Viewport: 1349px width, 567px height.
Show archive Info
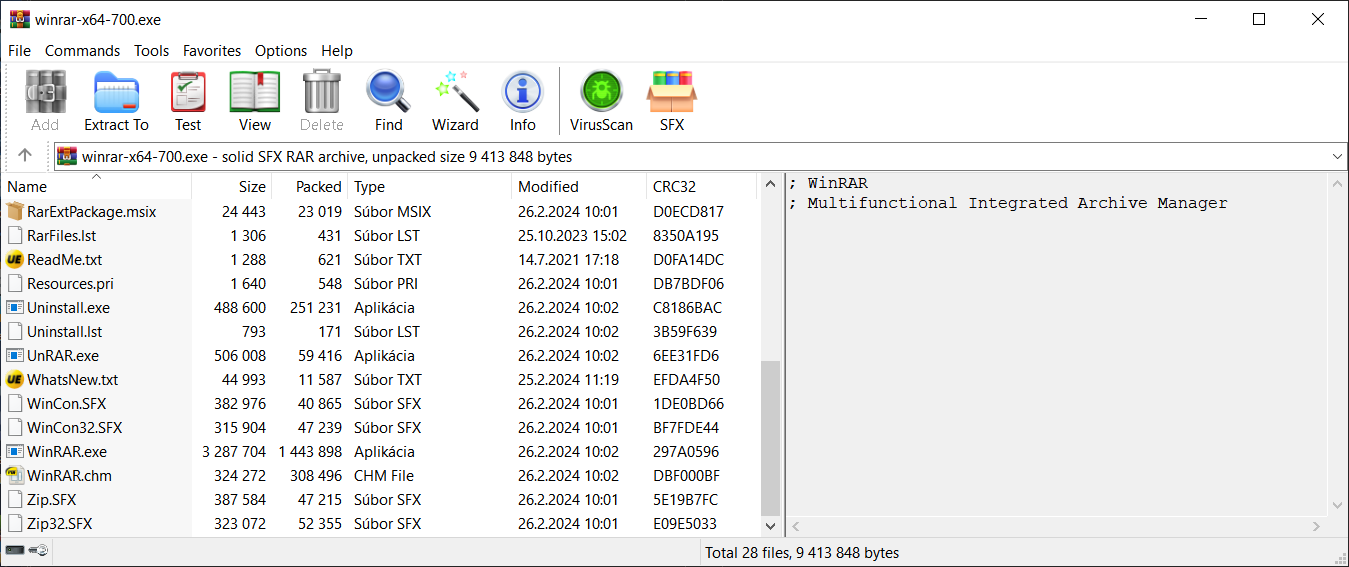(x=522, y=101)
